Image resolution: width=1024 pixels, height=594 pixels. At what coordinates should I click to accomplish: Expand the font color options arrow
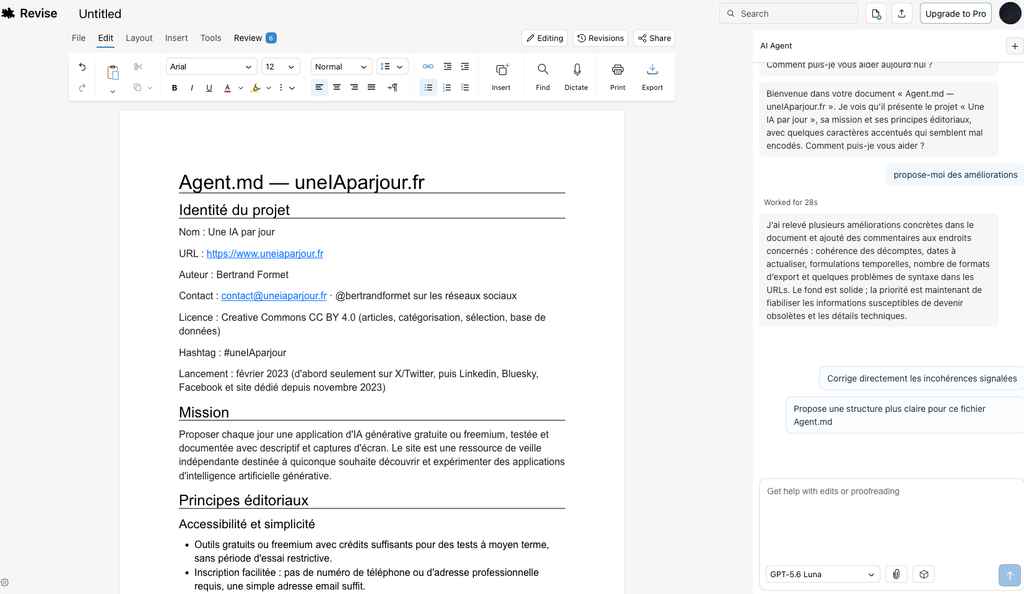pos(240,87)
